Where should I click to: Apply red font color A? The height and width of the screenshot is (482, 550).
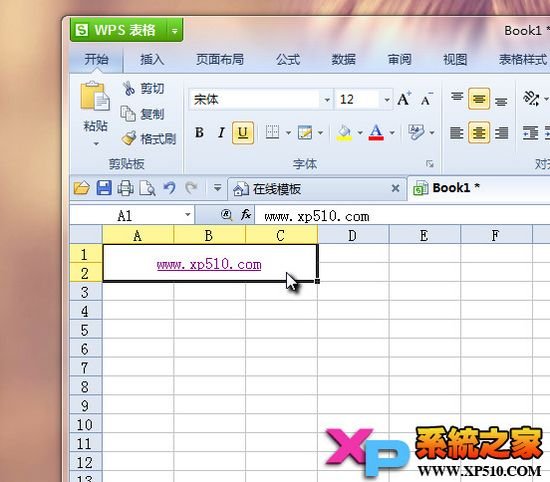pyautogui.click(x=376, y=133)
